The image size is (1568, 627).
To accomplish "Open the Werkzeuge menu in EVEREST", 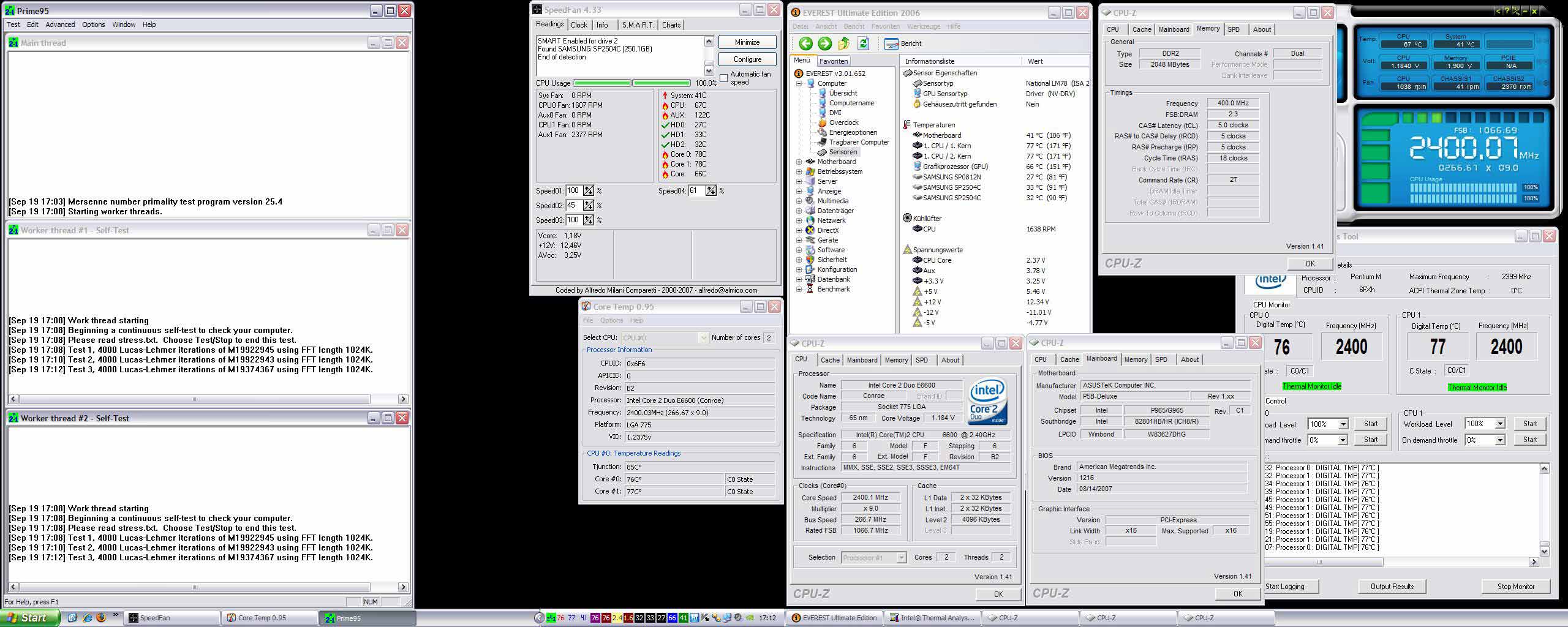I will click(924, 26).
